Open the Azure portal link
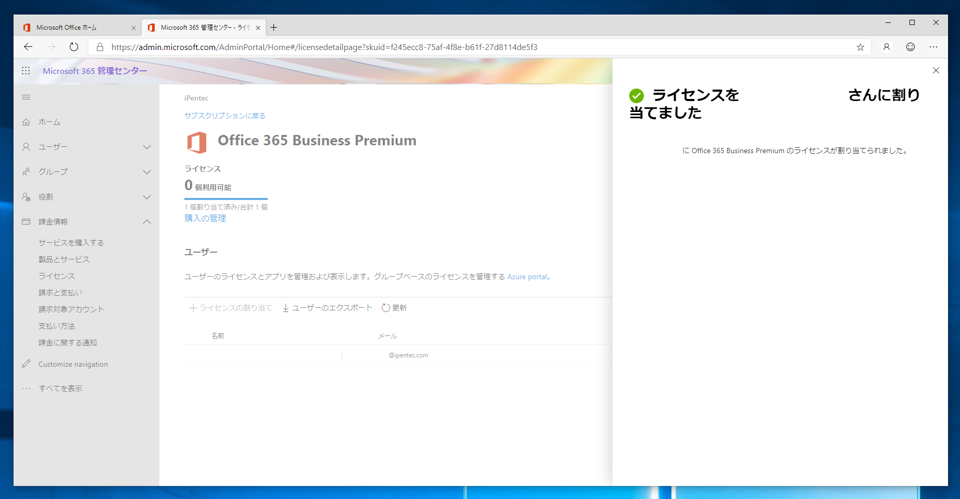960x499 pixels. [x=528, y=277]
